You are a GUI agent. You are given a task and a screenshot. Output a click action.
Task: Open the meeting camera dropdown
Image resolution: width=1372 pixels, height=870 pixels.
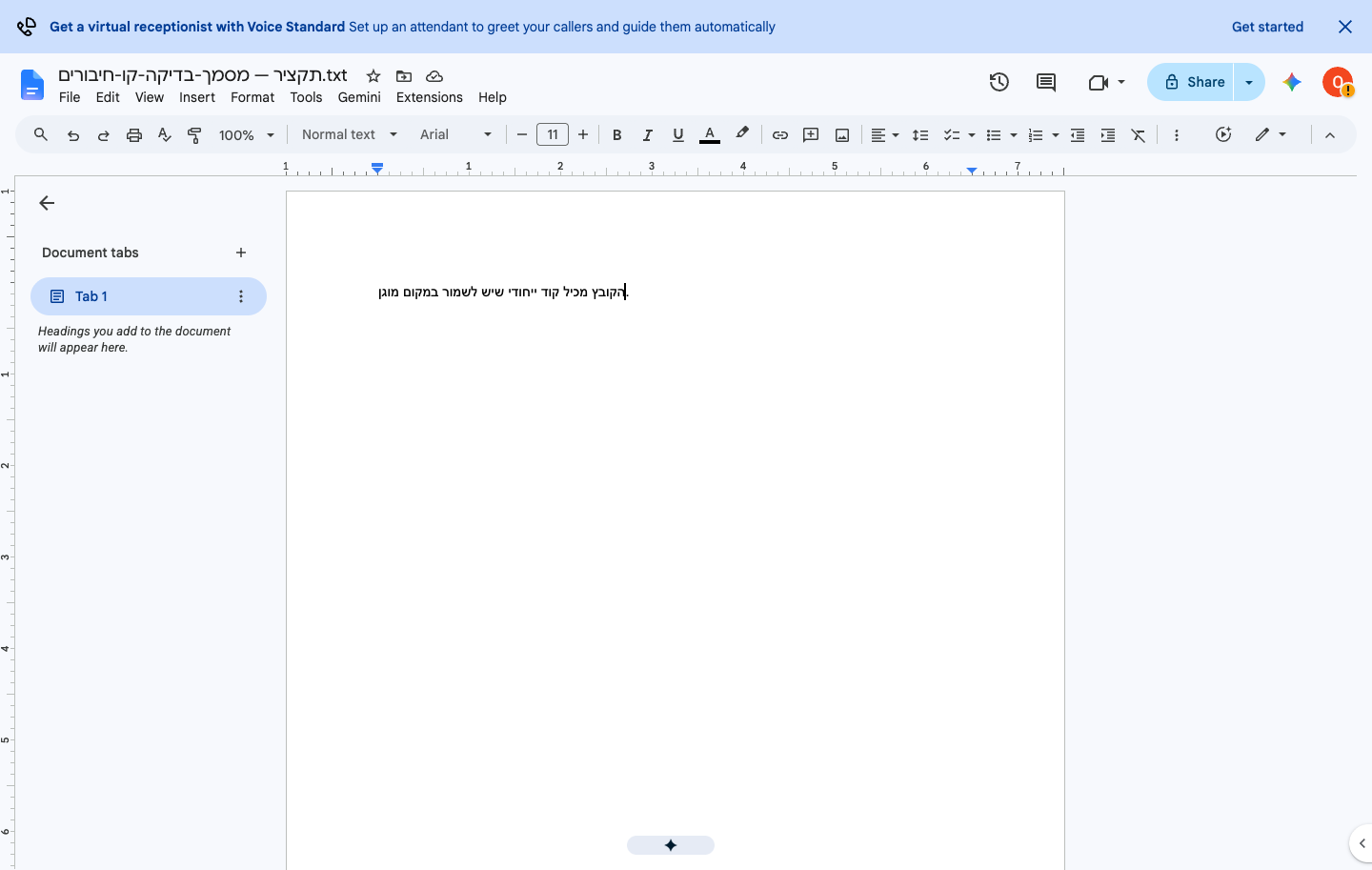pyautogui.click(x=1106, y=82)
